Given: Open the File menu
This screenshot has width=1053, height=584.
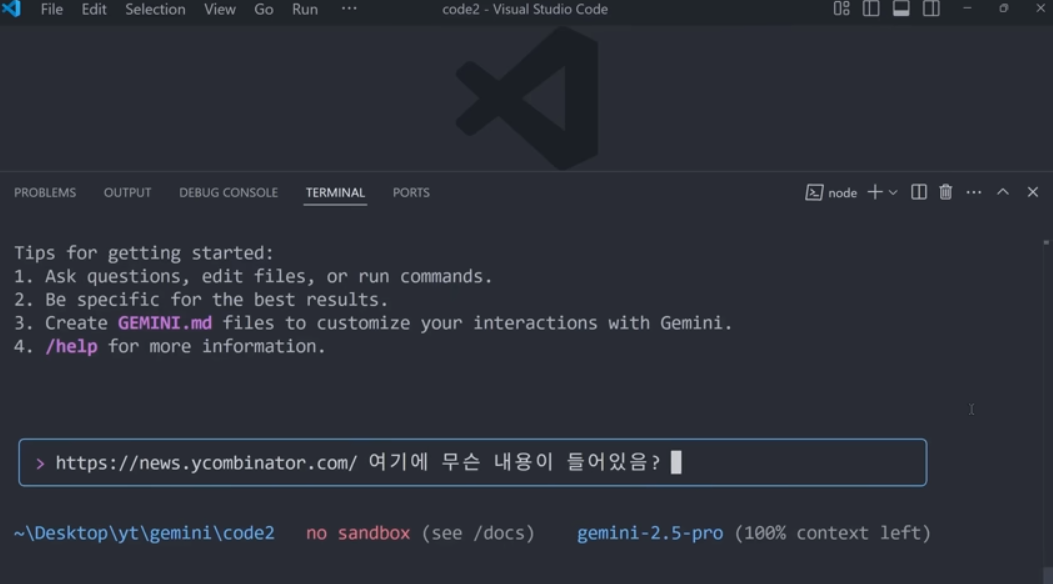Looking at the screenshot, I should [52, 9].
